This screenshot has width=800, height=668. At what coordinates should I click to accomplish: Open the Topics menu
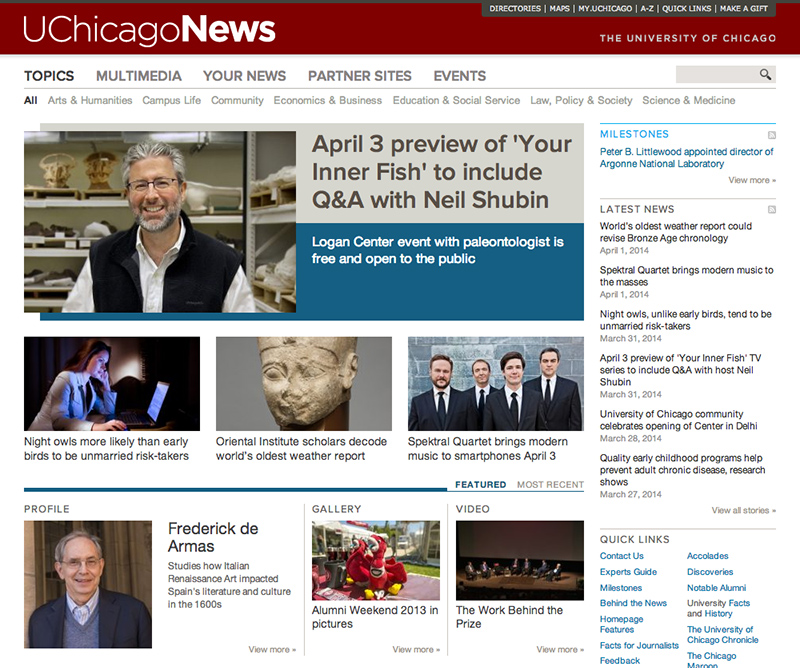coord(49,76)
